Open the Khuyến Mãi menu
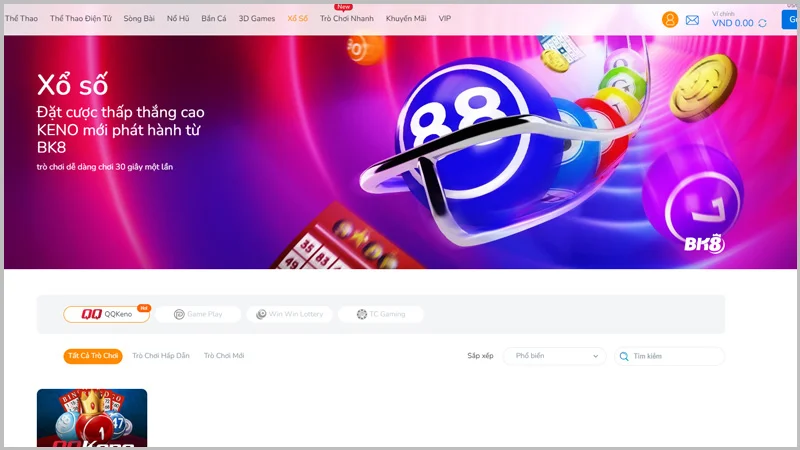800x450 pixels. (x=406, y=18)
